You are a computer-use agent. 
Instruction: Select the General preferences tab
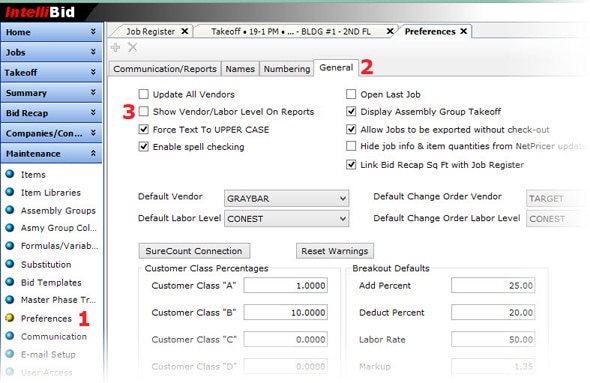(x=336, y=68)
